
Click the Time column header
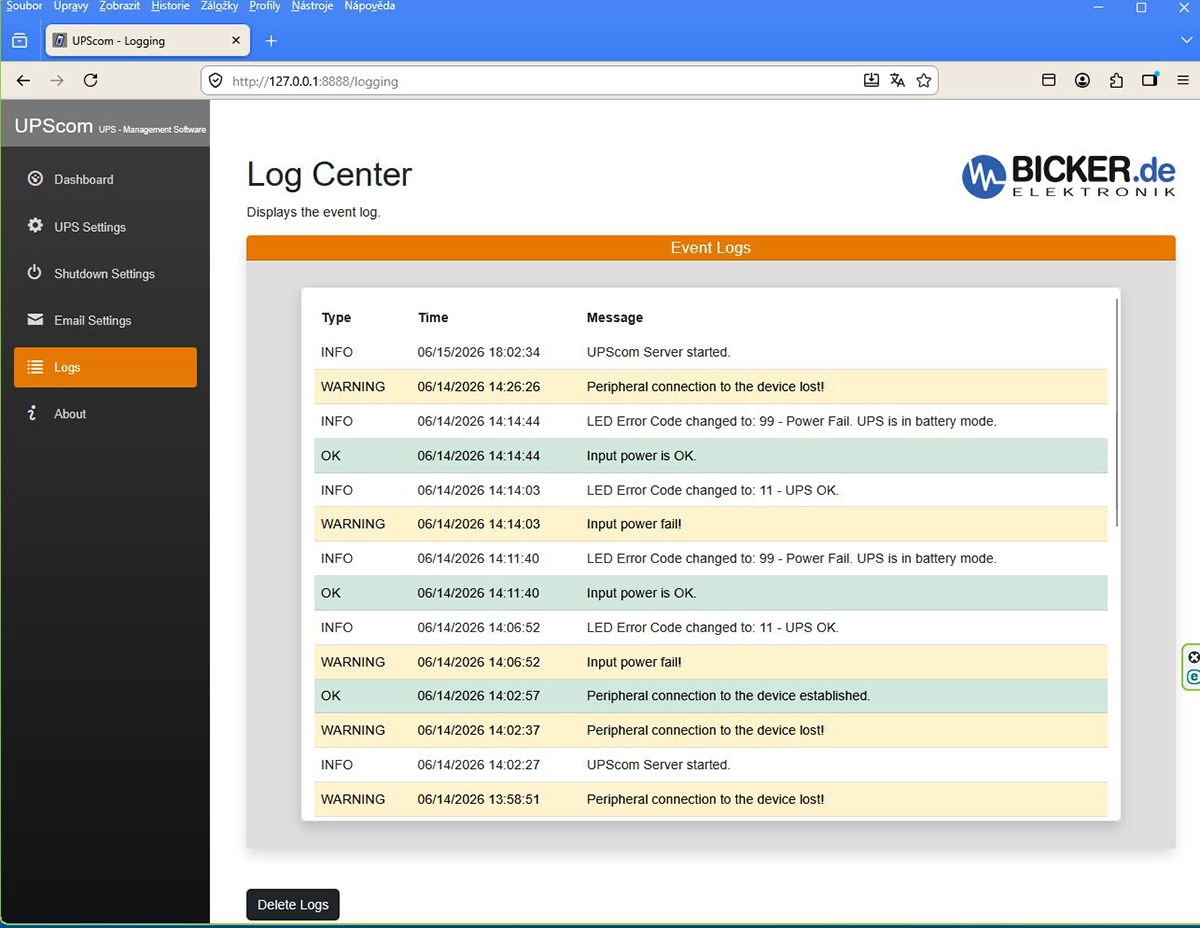[433, 318]
